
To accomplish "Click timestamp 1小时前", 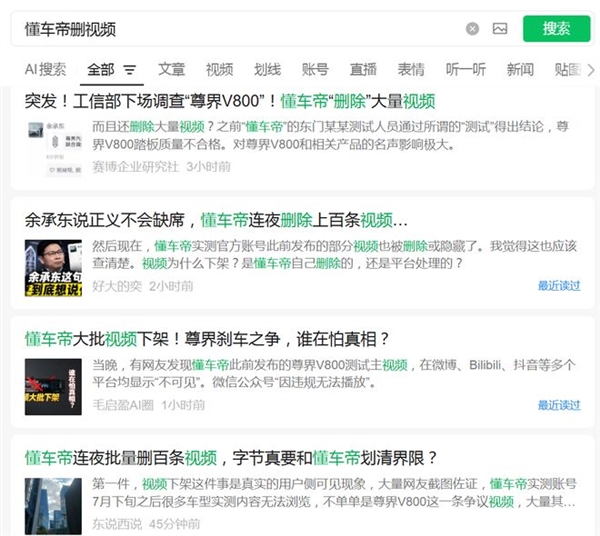I will (183, 405).
